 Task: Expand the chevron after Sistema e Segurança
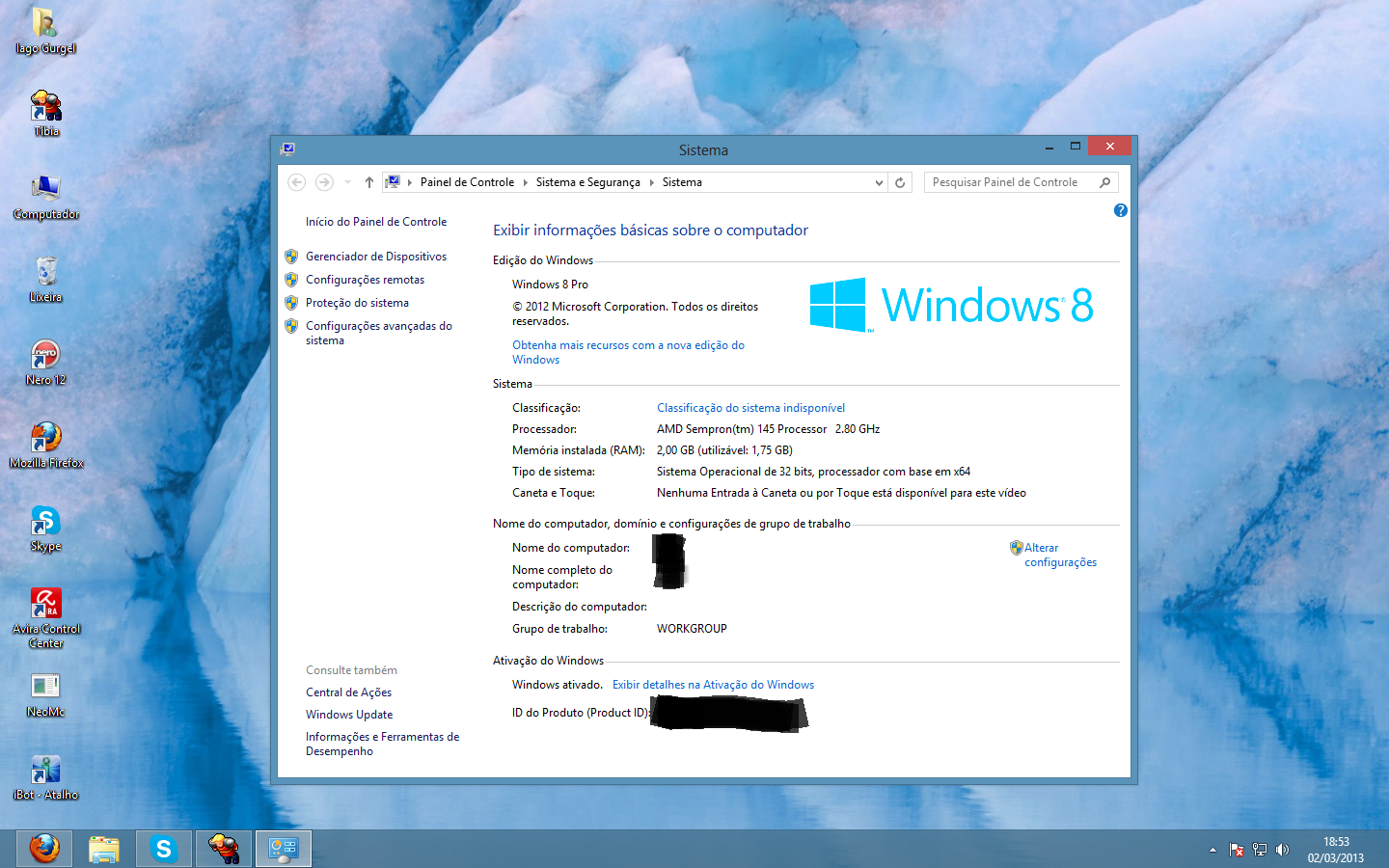651,182
